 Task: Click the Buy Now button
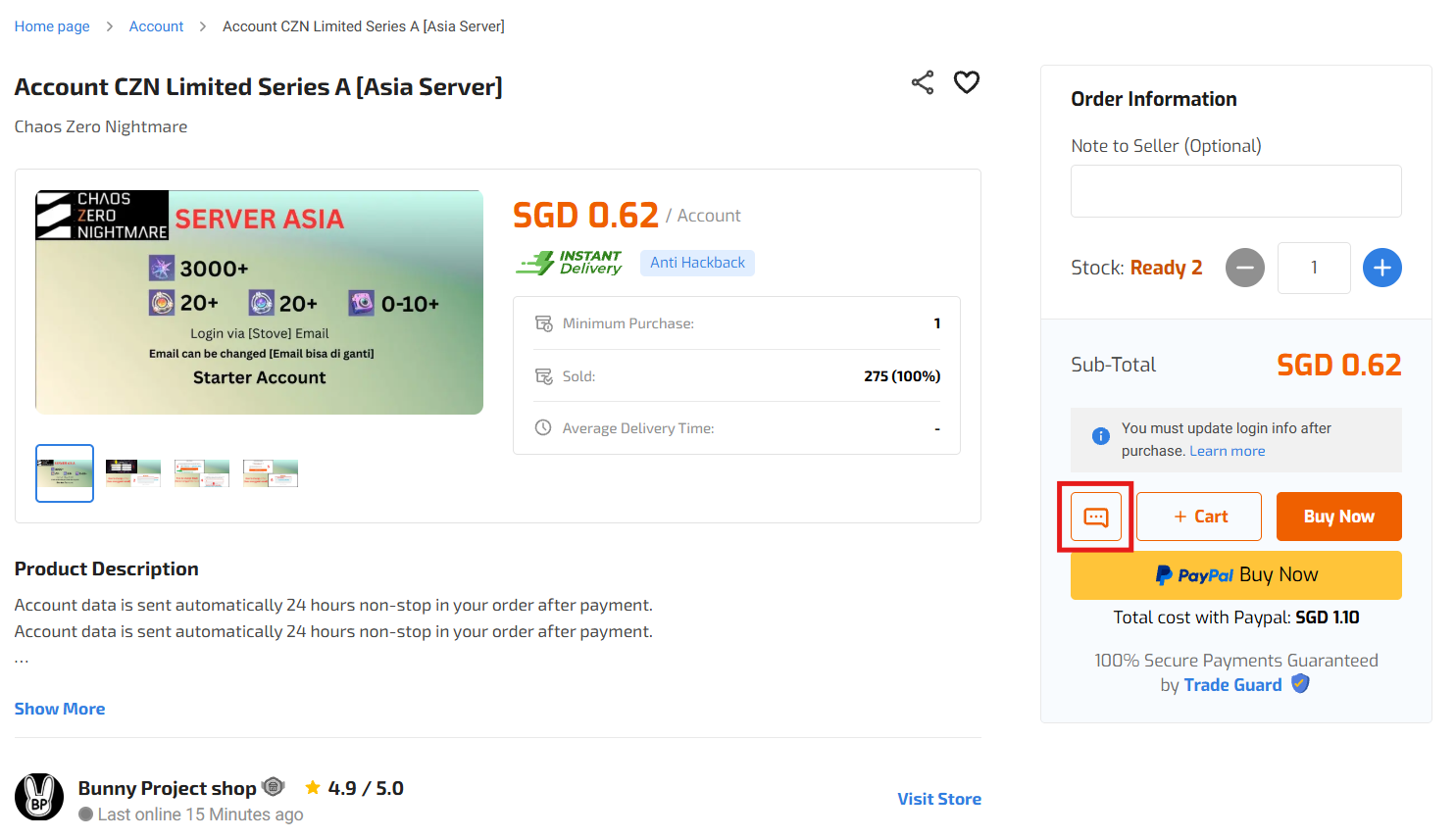pos(1338,517)
